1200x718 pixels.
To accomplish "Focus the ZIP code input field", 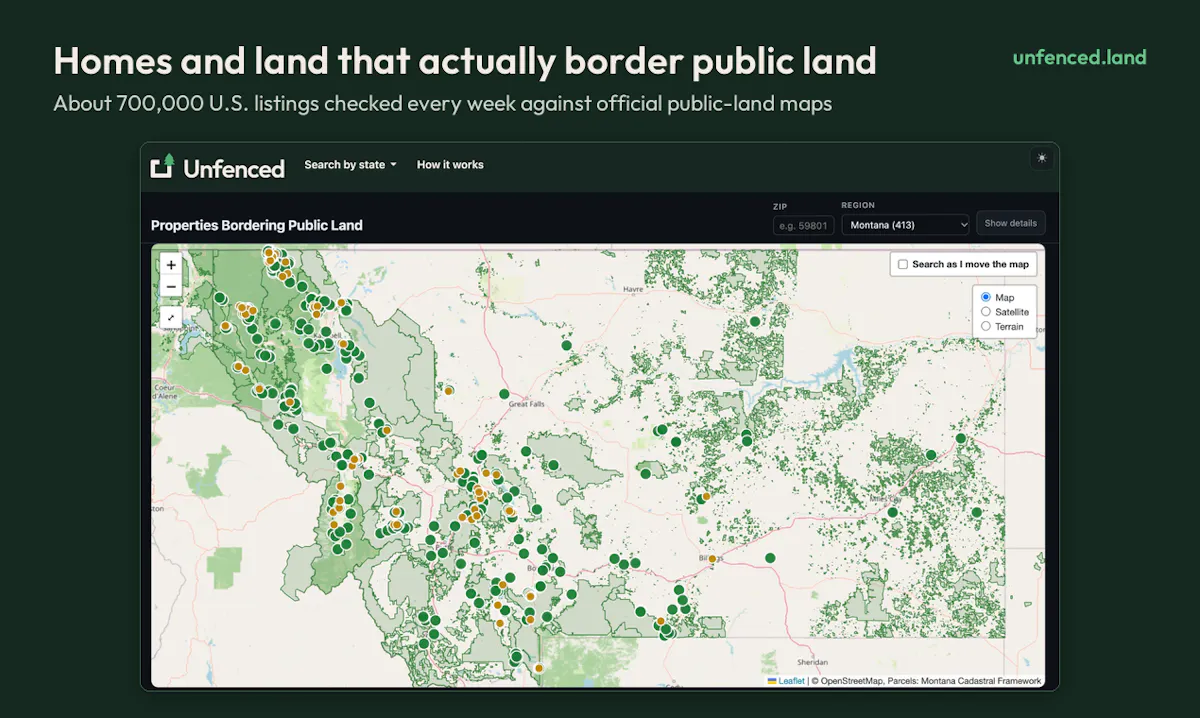I will pos(803,225).
